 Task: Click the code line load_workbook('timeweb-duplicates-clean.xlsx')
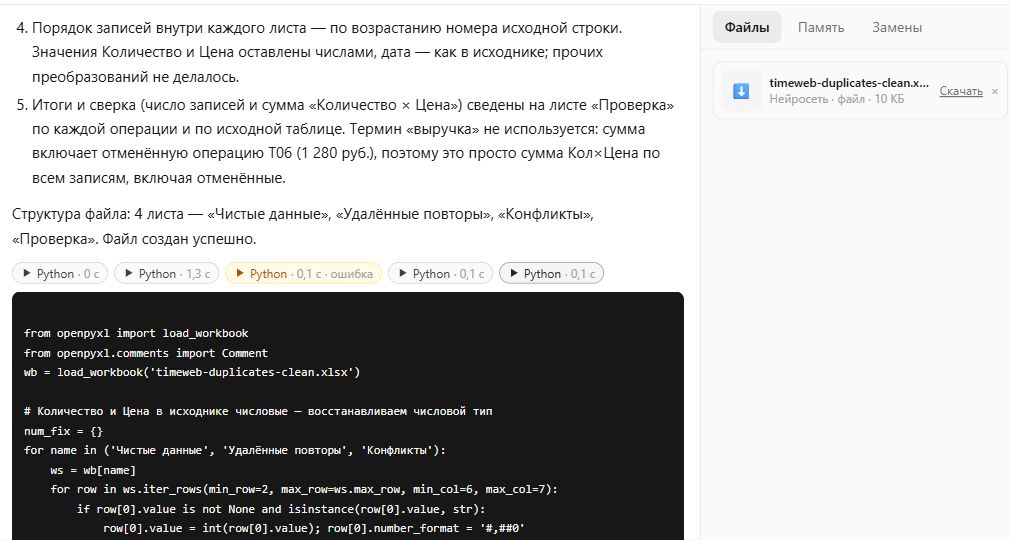tap(192, 372)
